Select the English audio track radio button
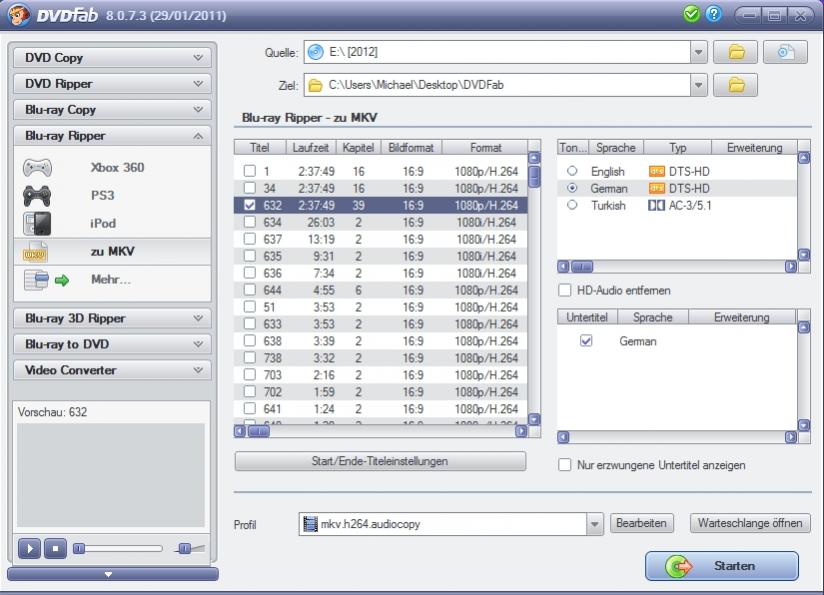Screen dimensions: 824x595 [x=572, y=172]
